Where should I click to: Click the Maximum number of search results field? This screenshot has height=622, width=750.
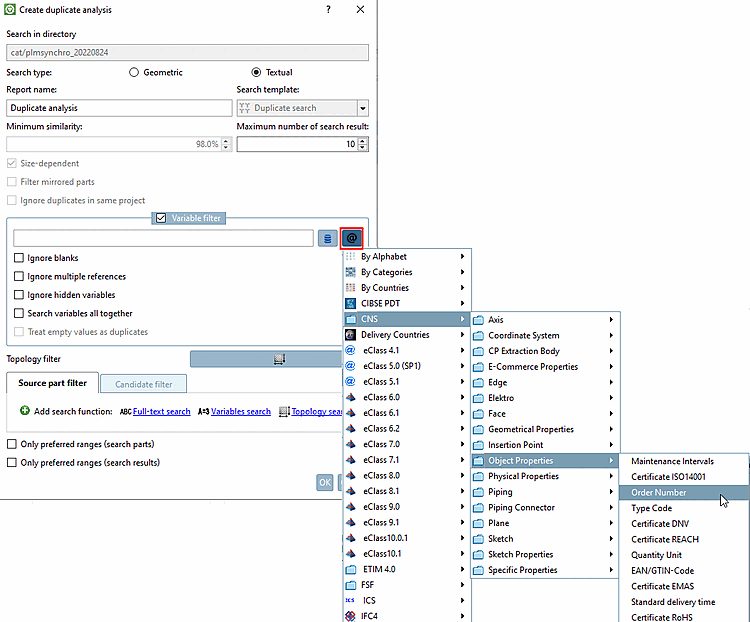298,144
